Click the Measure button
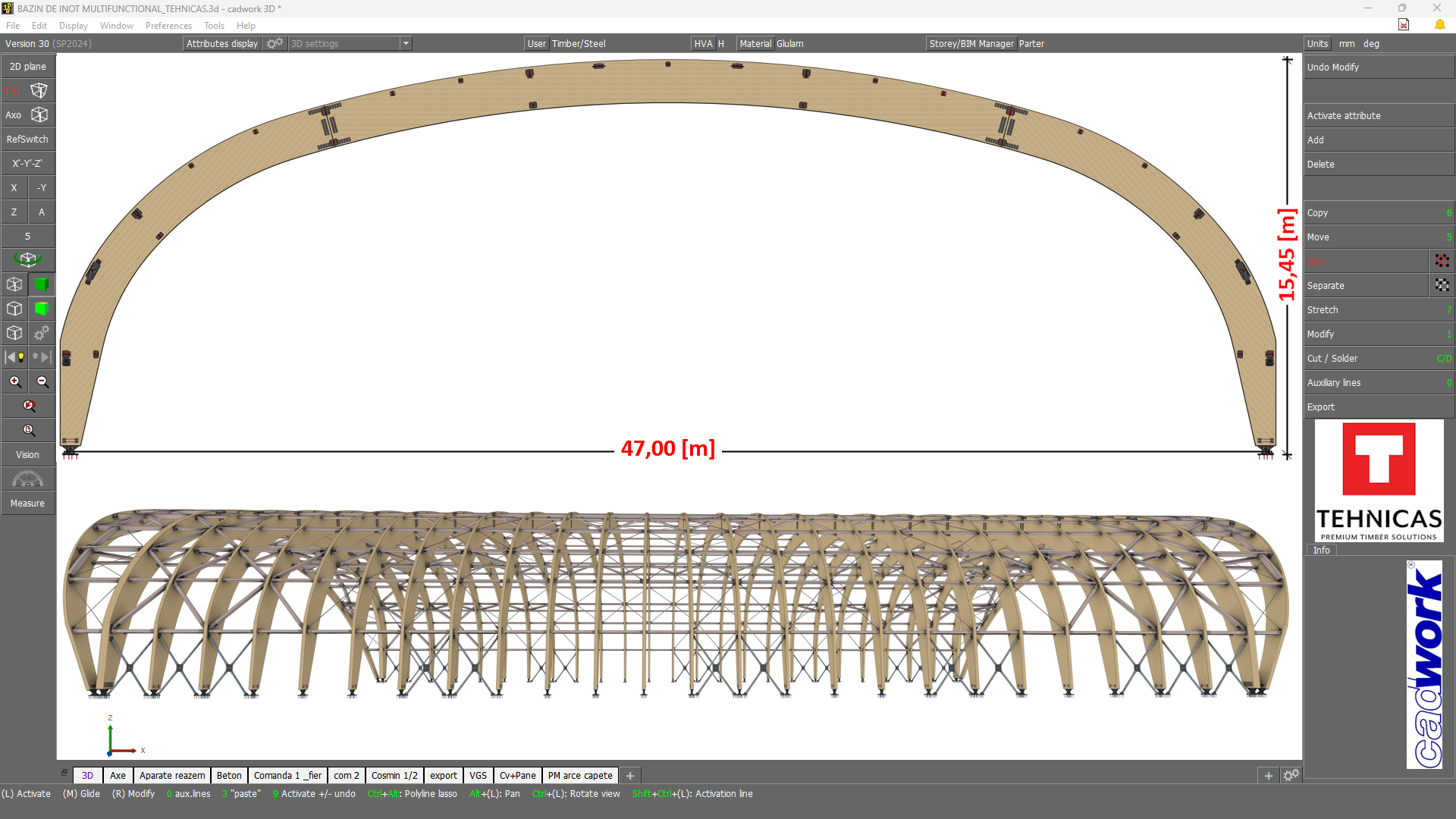Image resolution: width=1456 pixels, height=819 pixels. 28,504
